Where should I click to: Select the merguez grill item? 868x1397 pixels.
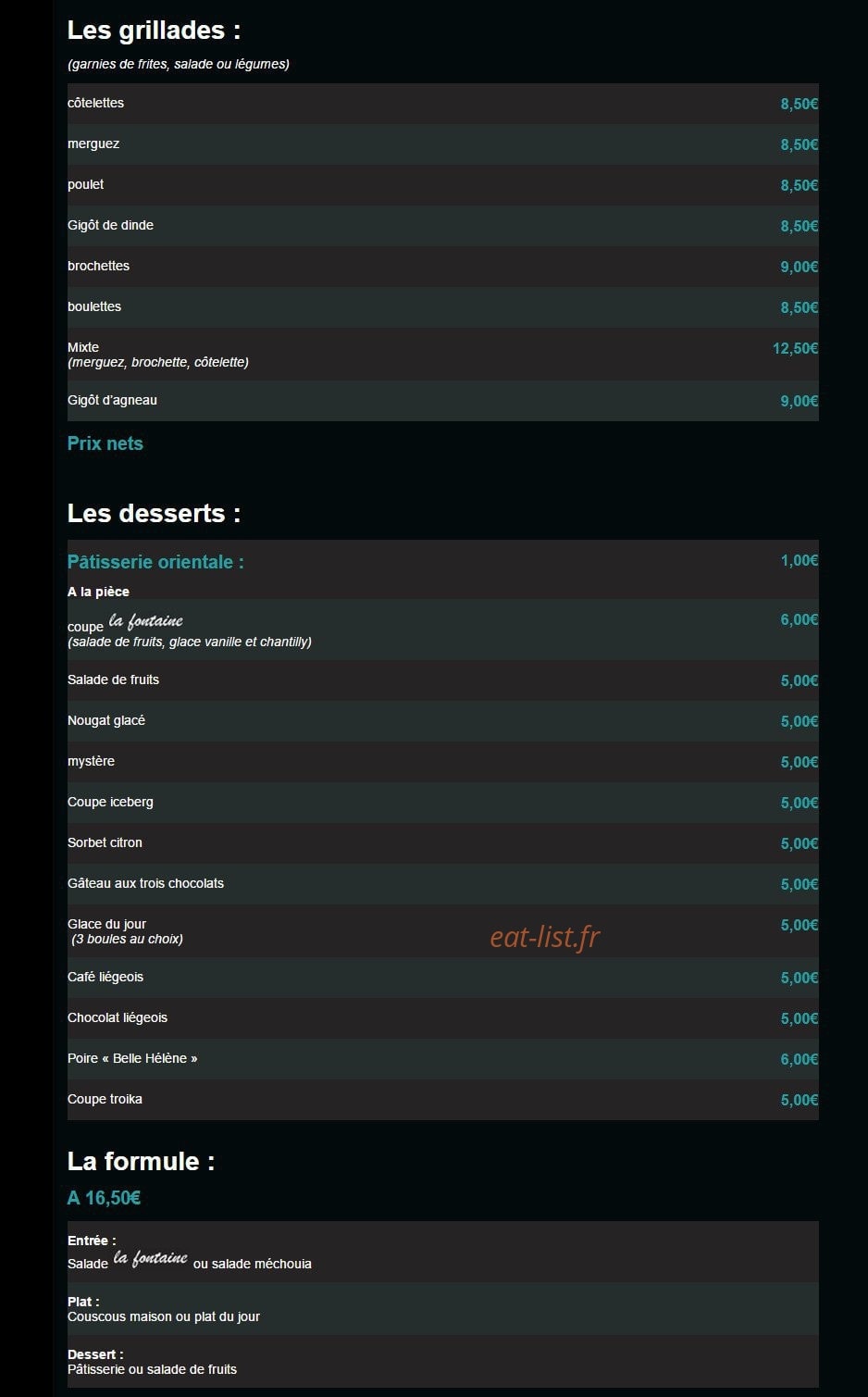tap(93, 143)
